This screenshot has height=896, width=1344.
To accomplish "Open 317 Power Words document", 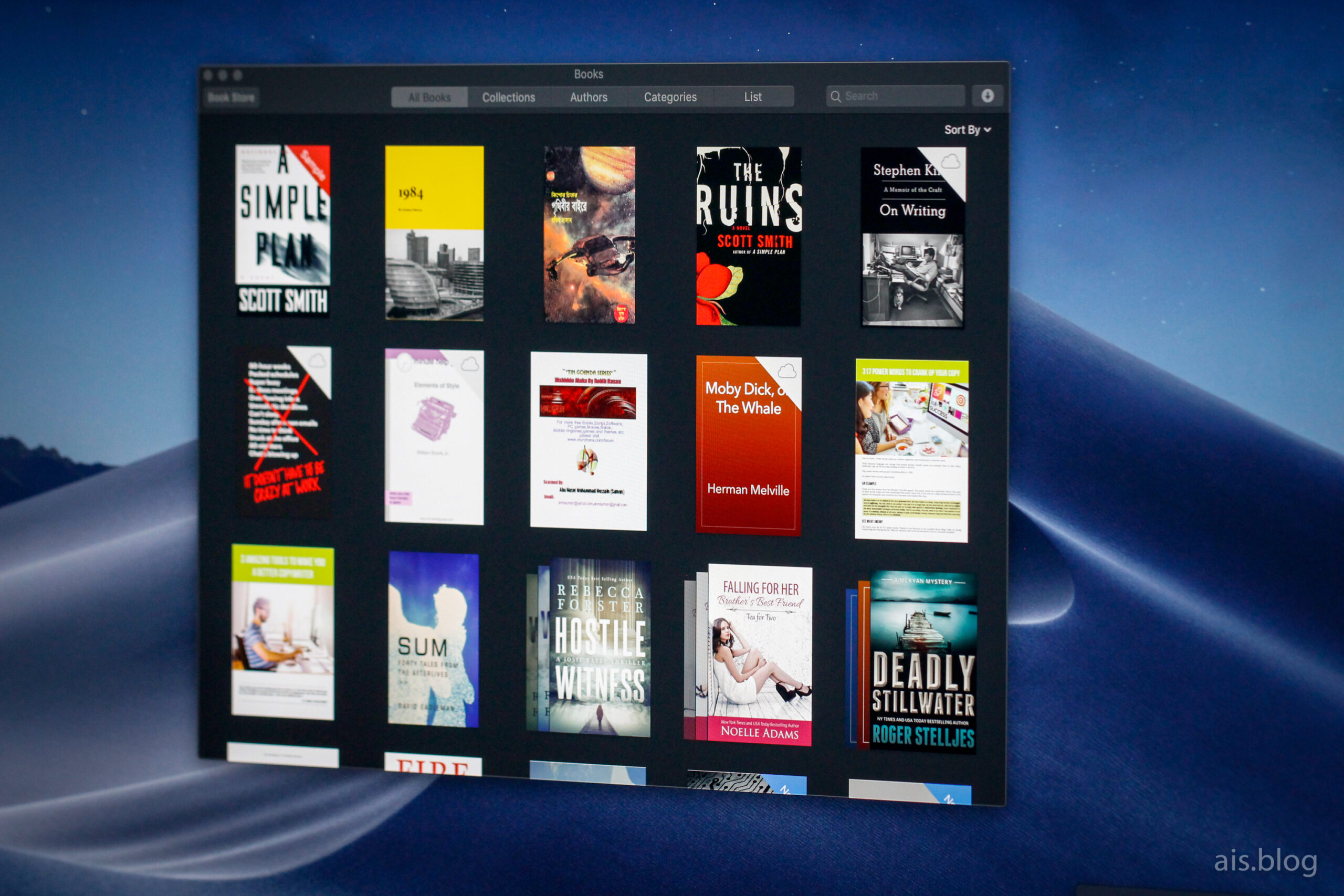I will tap(911, 450).
